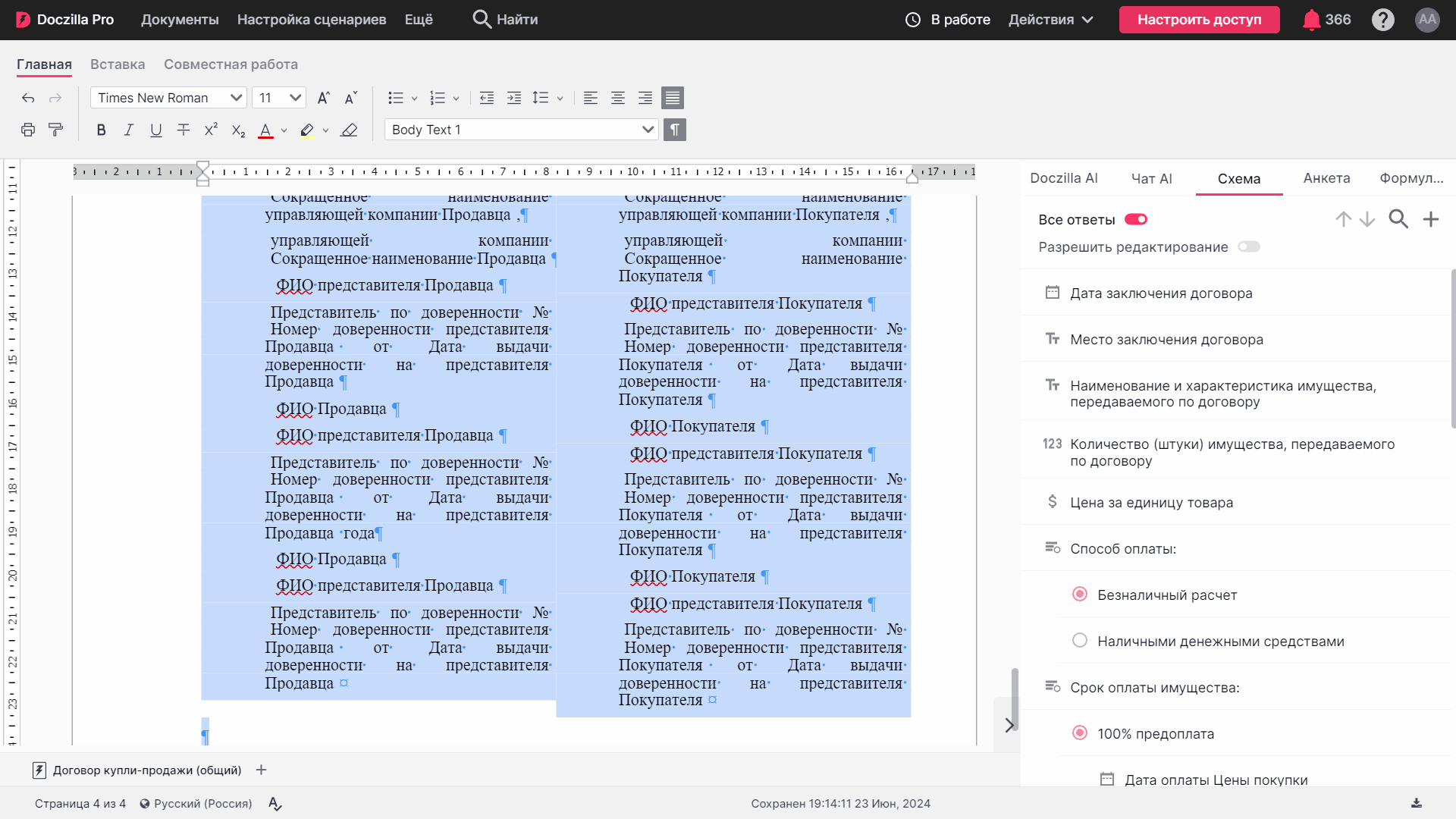Switch to the 'Вставка' ribbon tab
Screen dimensions: 1456x819
[x=118, y=64]
